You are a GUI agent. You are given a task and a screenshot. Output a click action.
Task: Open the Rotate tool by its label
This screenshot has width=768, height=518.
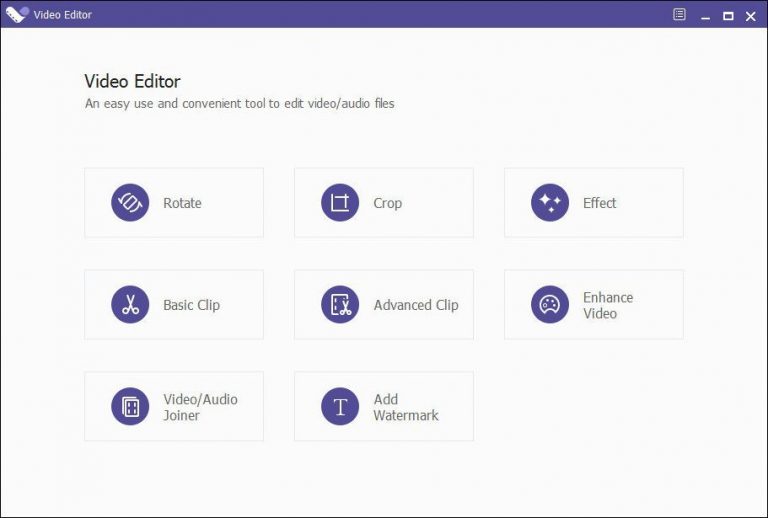pos(182,203)
